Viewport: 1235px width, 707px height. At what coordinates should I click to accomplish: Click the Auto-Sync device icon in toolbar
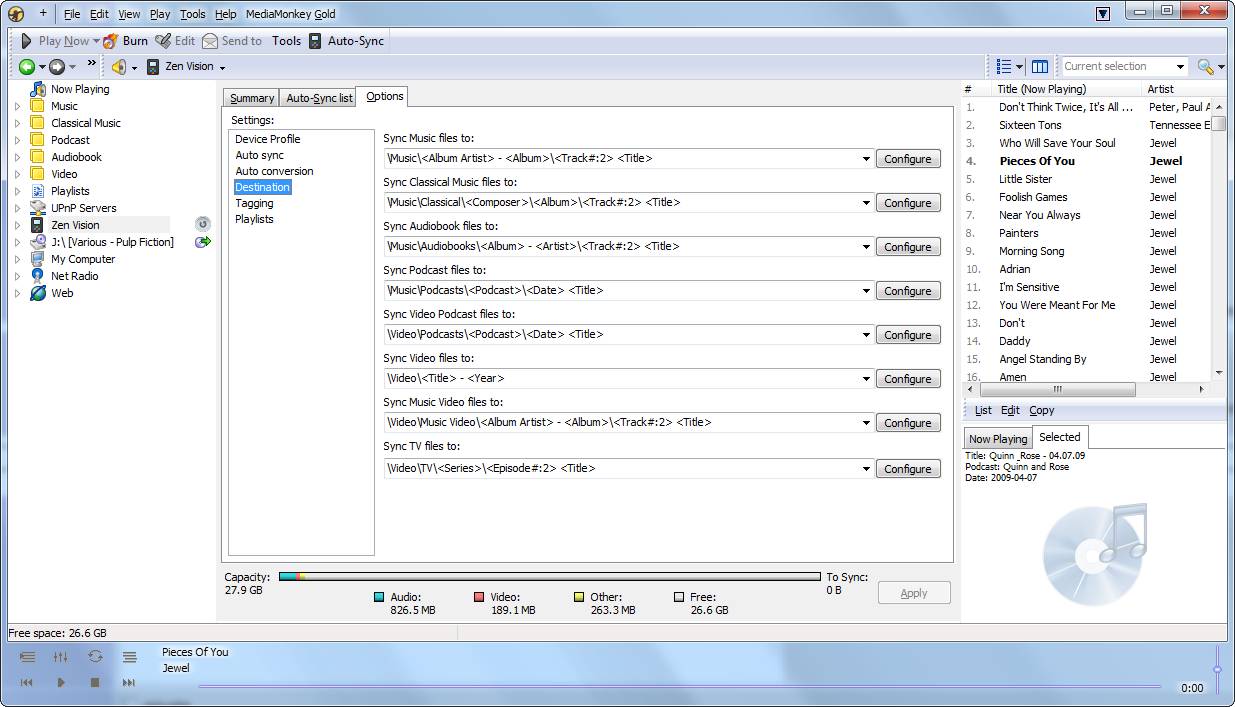point(315,41)
